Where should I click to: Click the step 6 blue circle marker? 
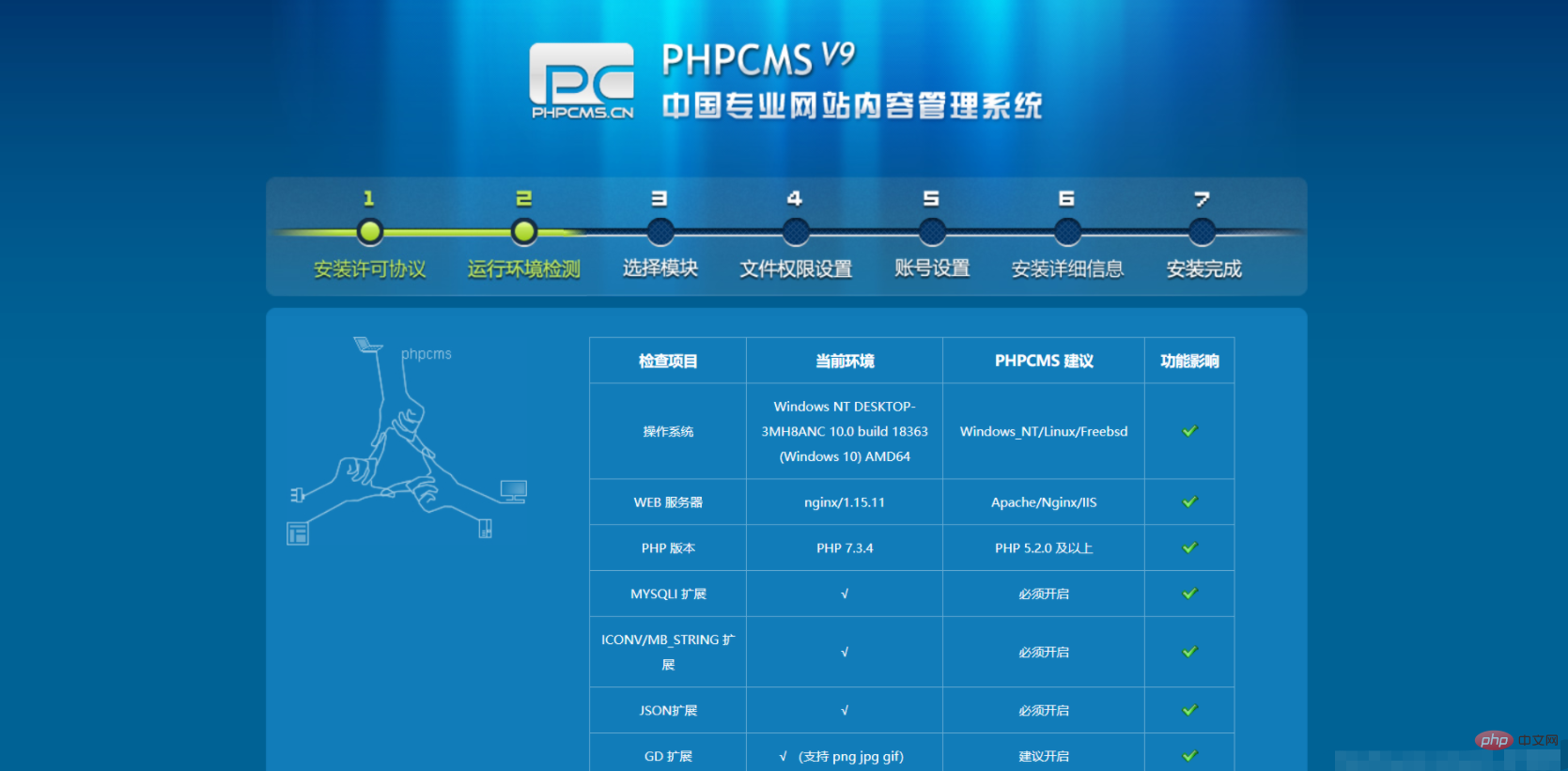click(x=1067, y=231)
